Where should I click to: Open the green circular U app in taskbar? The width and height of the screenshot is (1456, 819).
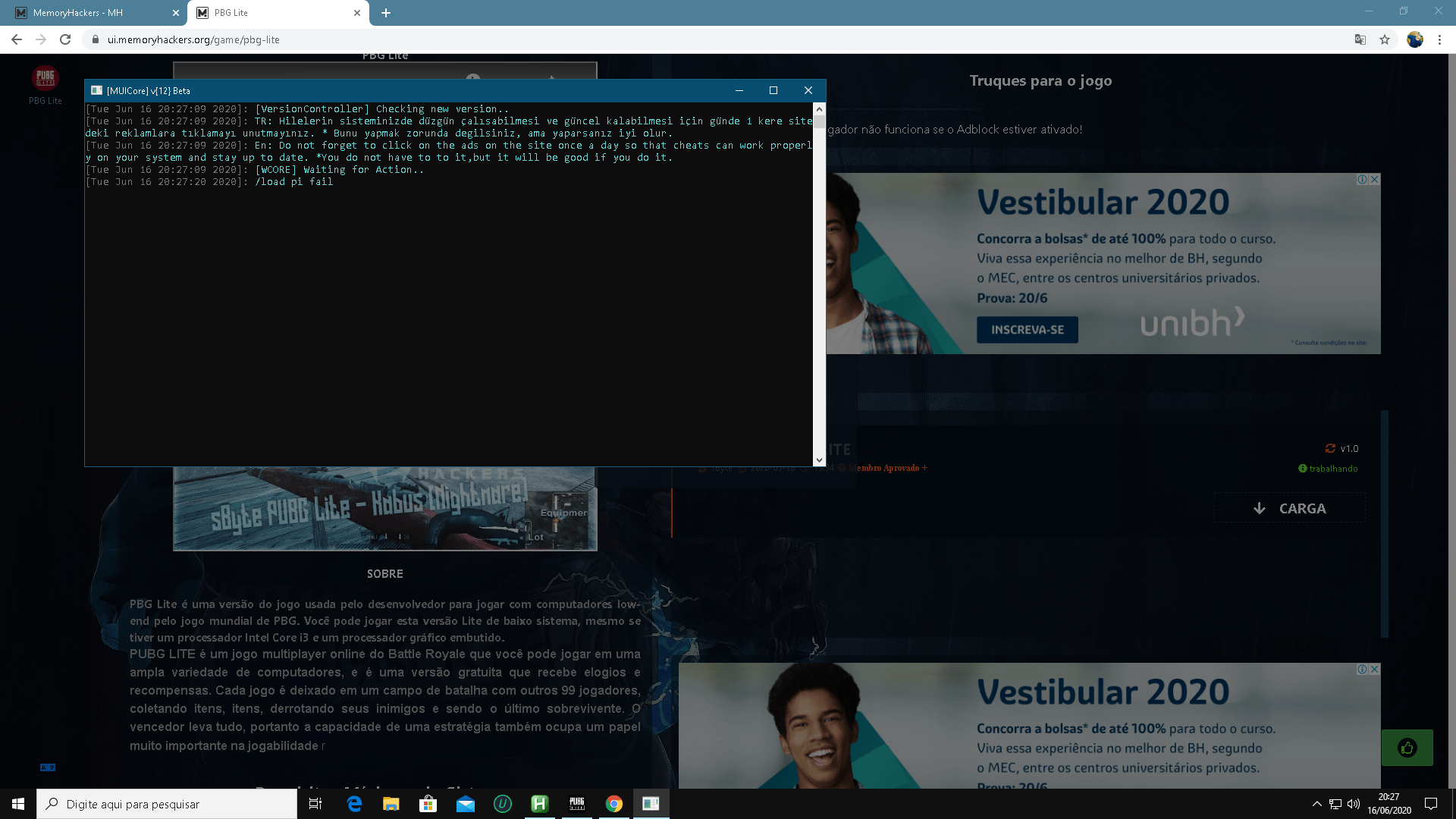(x=503, y=804)
